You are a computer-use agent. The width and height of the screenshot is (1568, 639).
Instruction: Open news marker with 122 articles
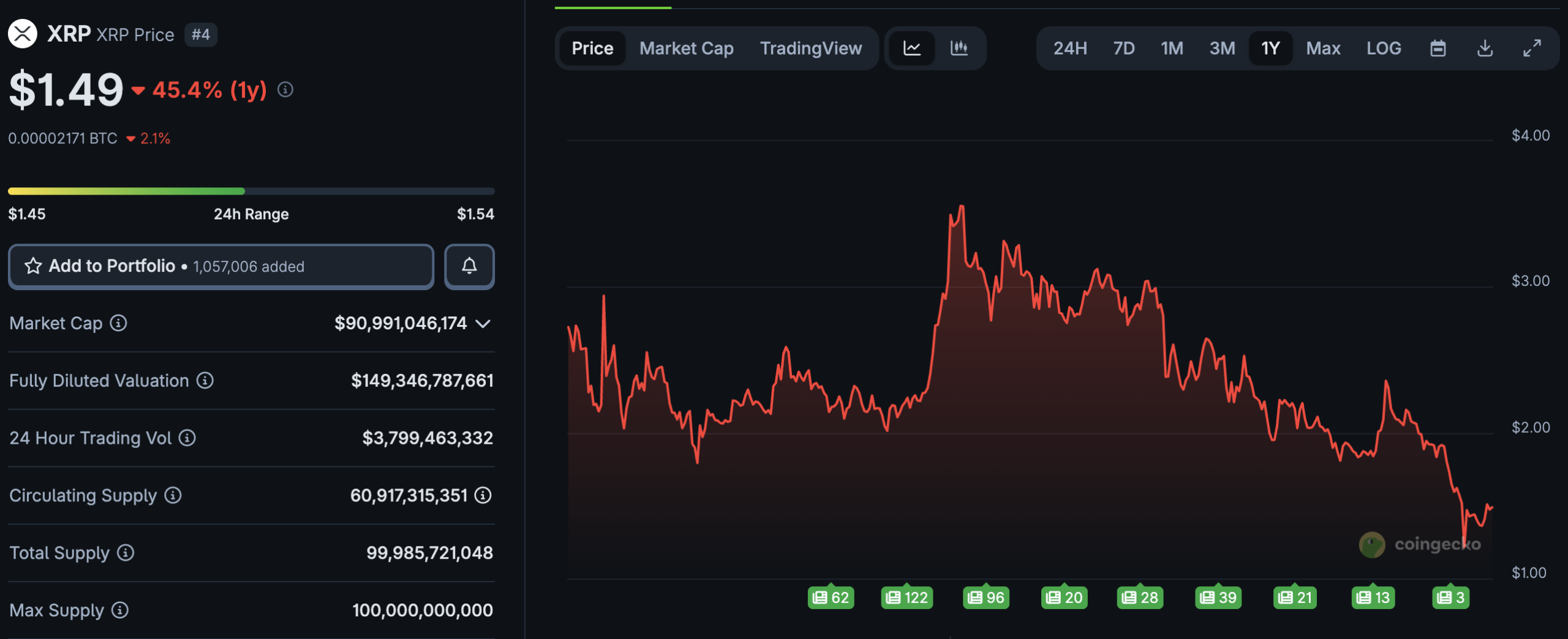click(907, 597)
